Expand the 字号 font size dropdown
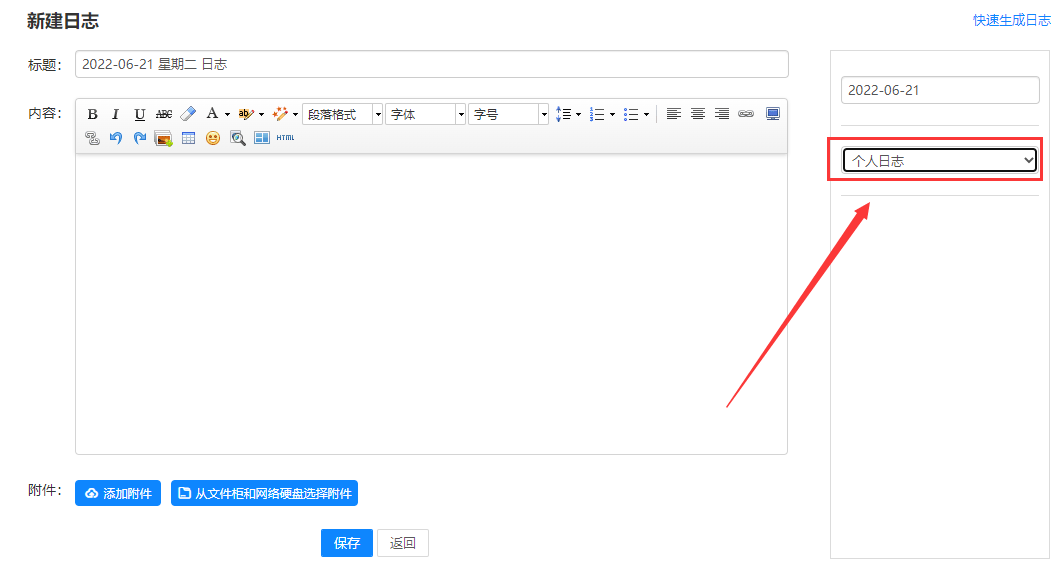Image resolution: width=1060 pixels, height=564 pixels. 508,114
